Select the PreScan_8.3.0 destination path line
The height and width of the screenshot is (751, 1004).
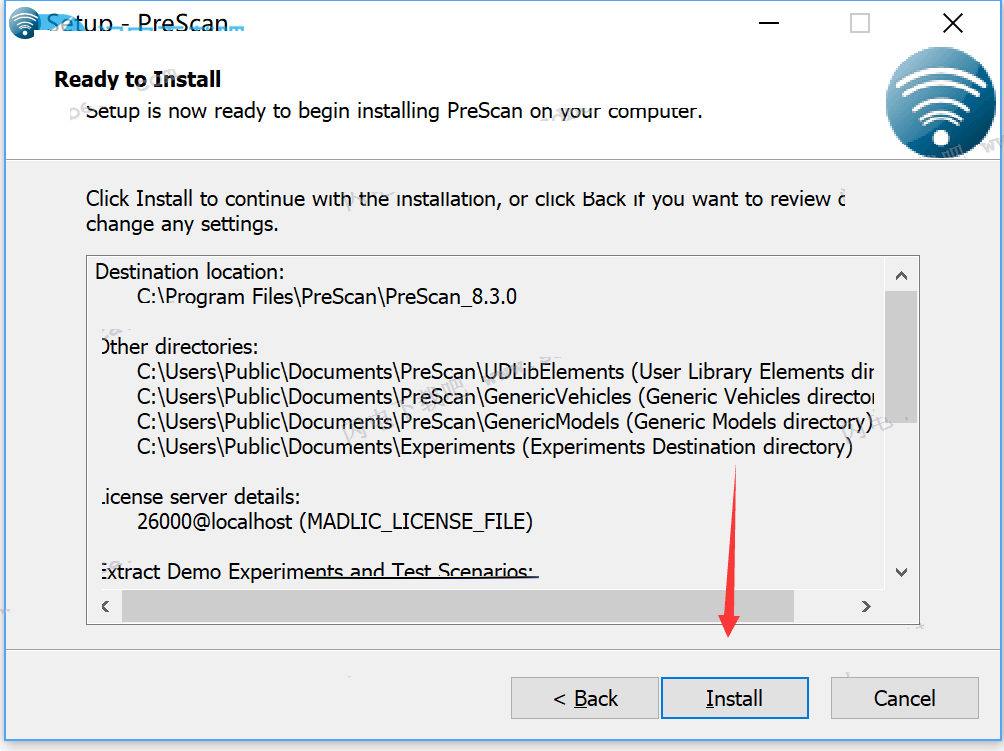click(x=327, y=297)
